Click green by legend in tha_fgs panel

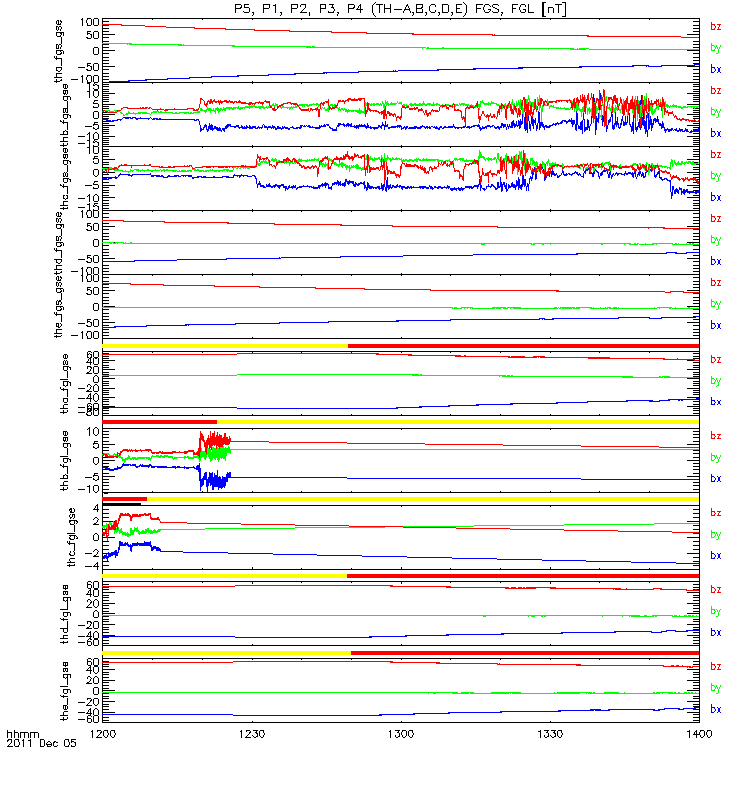pyautogui.click(x=715, y=48)
